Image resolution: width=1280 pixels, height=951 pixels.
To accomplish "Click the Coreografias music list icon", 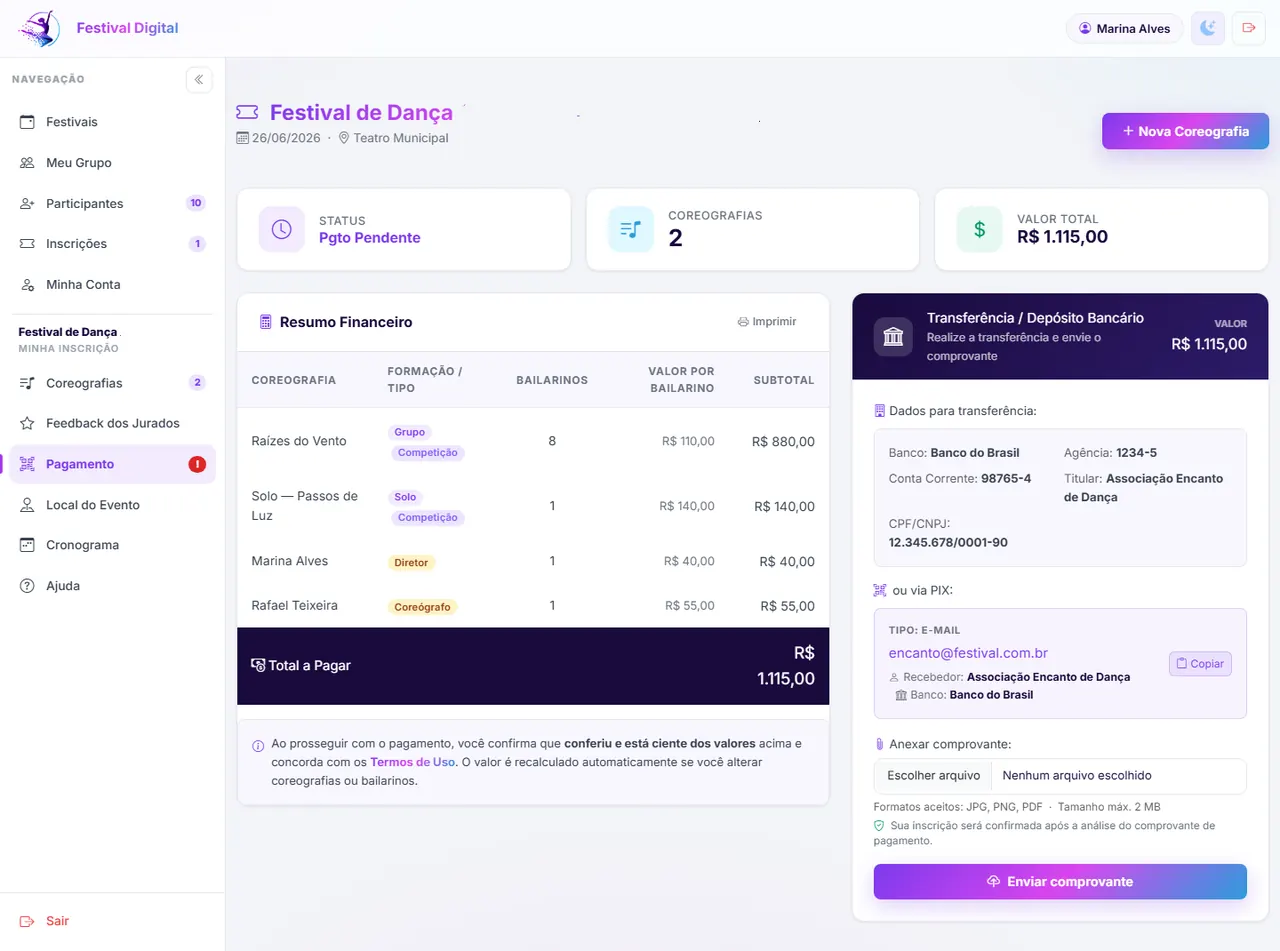I will [x=27, y=383].
